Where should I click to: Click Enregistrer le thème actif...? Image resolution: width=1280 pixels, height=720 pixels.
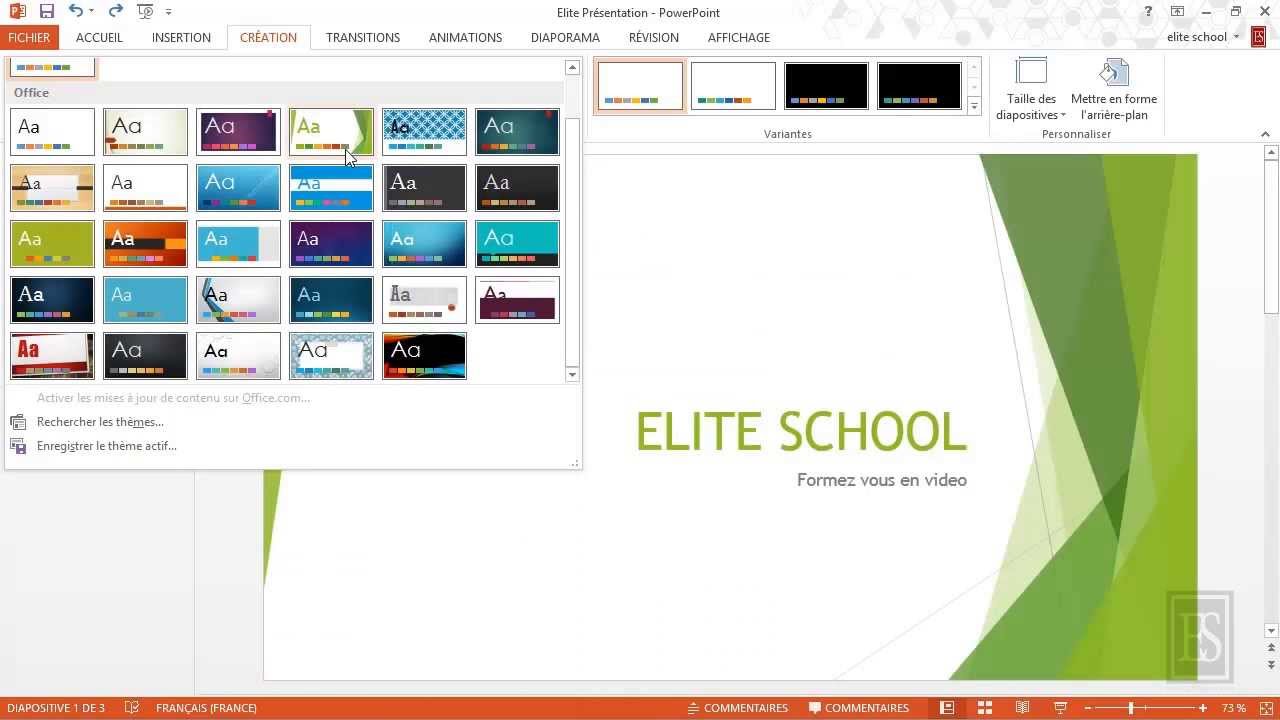pyautogui.click(x=107, y=446)
